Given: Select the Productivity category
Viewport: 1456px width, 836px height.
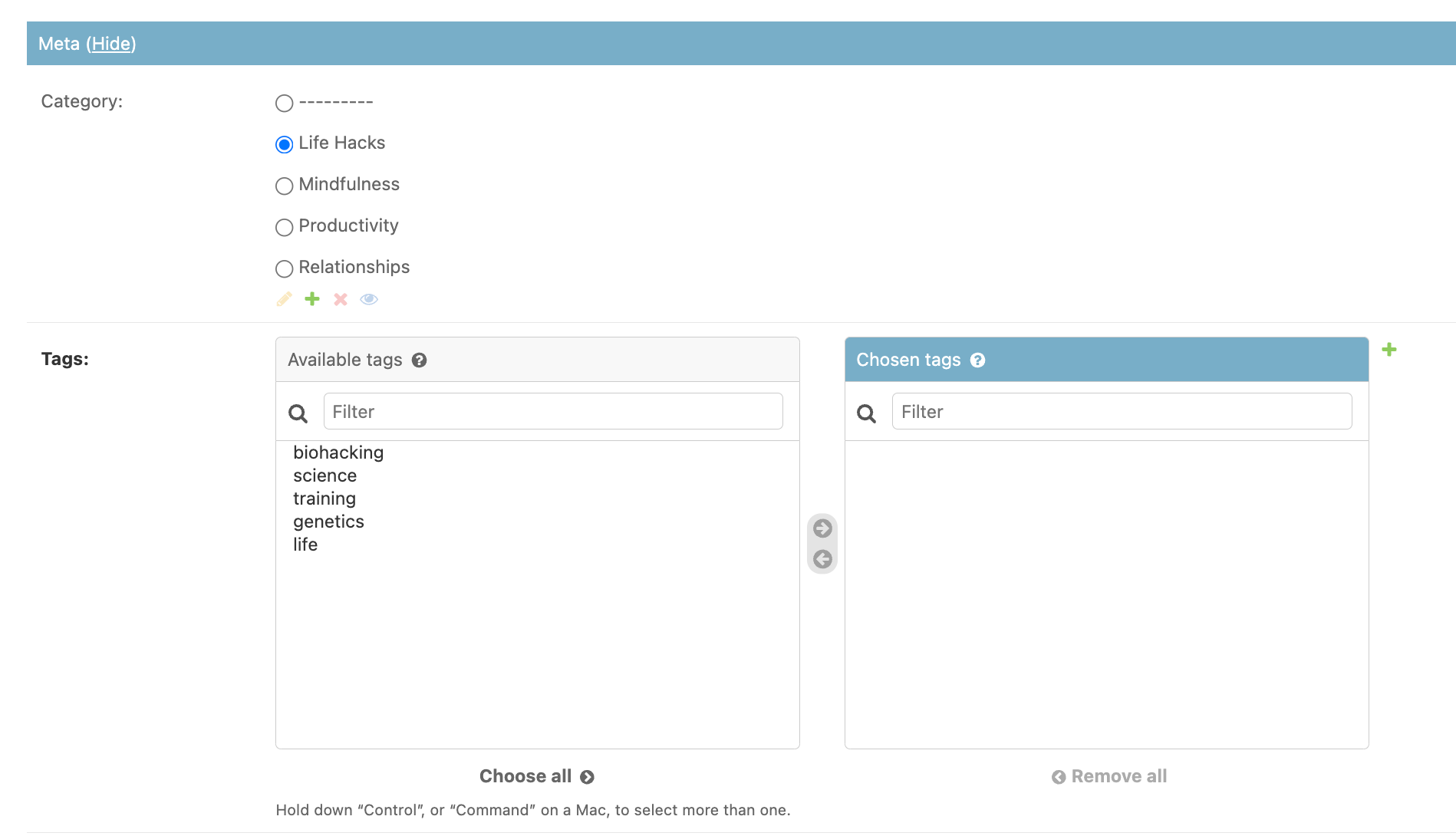Looking at the screenshot, I should (x=284, y=227).
